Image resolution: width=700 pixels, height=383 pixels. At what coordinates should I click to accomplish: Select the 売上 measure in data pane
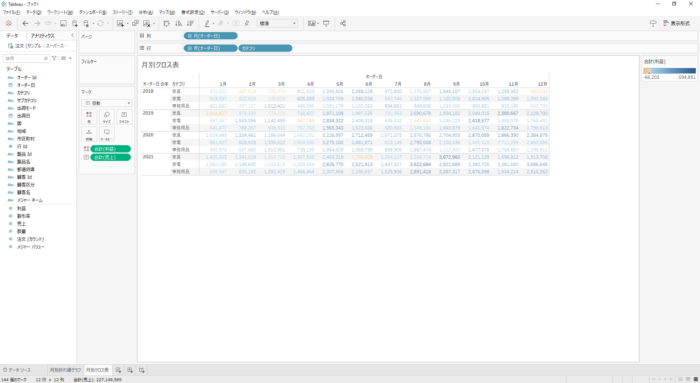[x=21, y=224]
